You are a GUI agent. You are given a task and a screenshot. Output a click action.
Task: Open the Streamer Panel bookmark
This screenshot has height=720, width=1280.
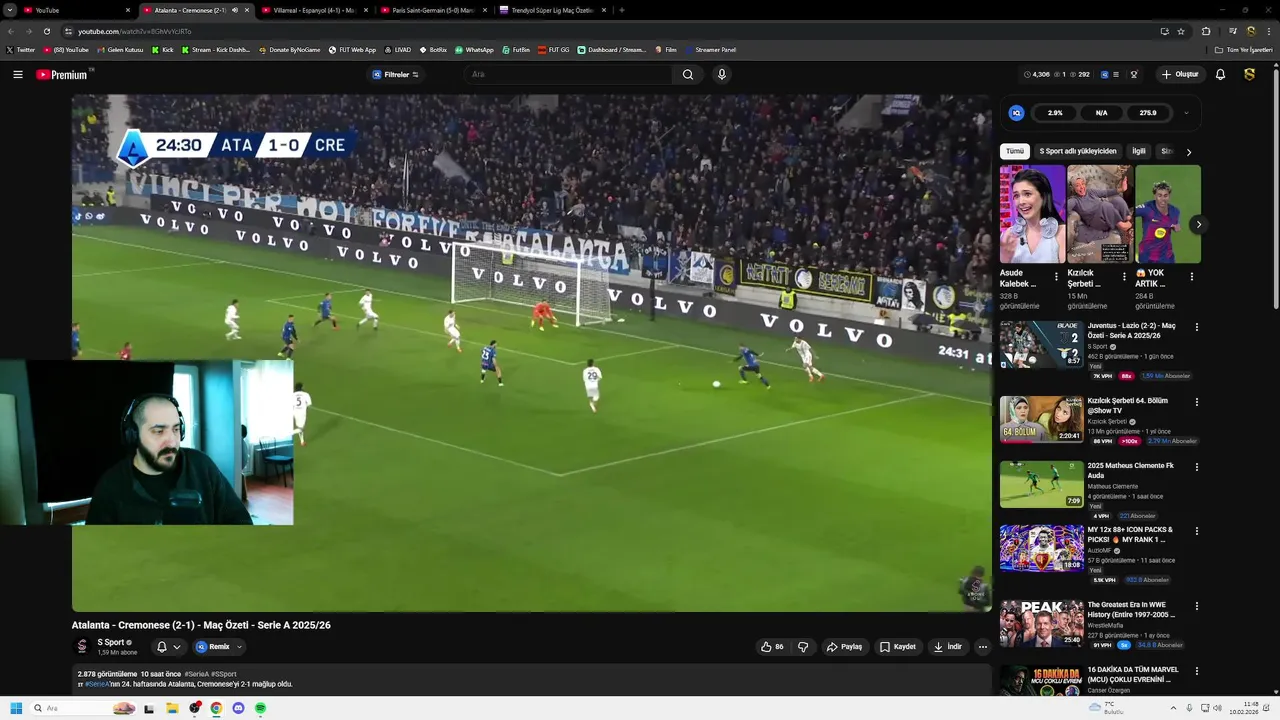point(709,49)
